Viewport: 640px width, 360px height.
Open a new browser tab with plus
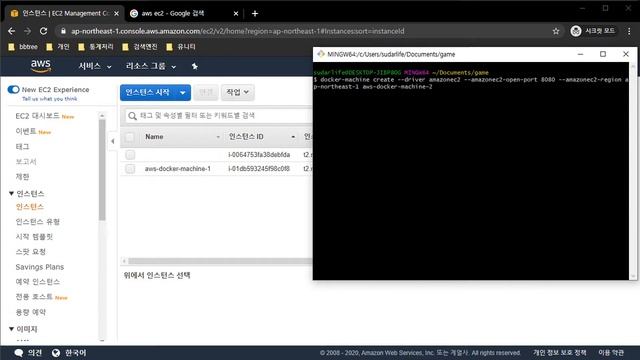point(255,13)
